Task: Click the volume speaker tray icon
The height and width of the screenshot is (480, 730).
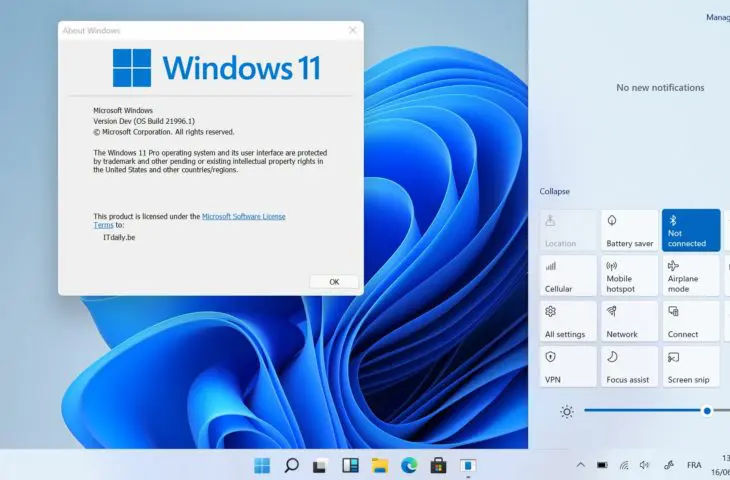Action: tap(645, 465)
